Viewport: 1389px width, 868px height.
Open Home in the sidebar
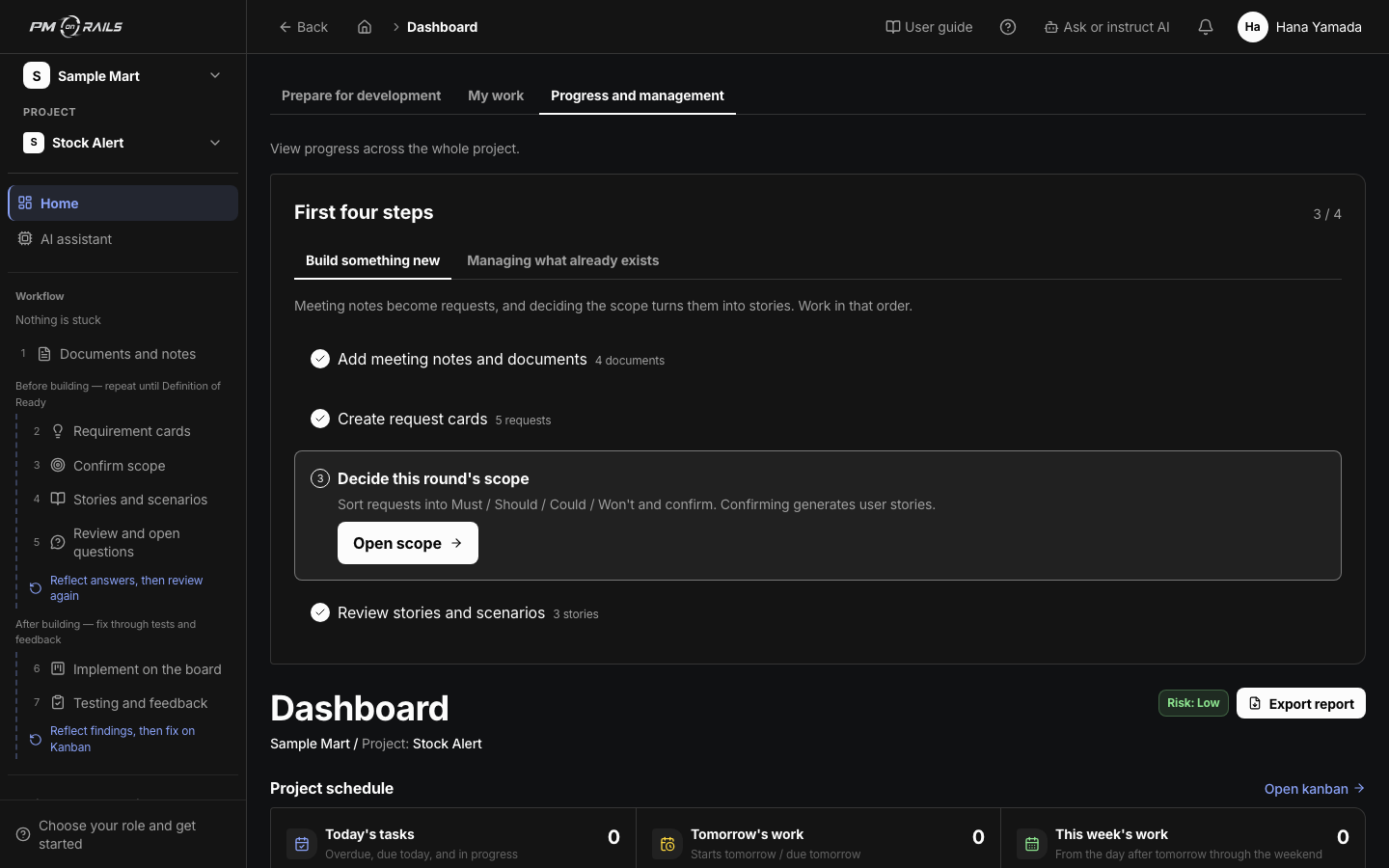[x=123, y=203]
